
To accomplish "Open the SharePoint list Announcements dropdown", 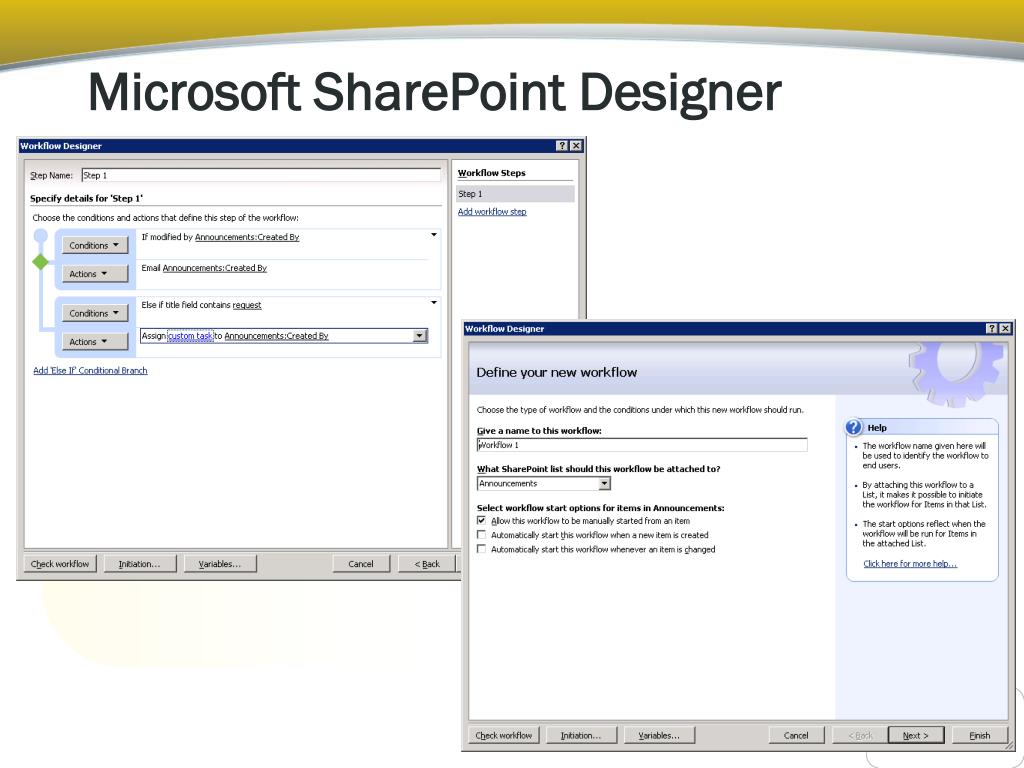I will coord(605,483).
